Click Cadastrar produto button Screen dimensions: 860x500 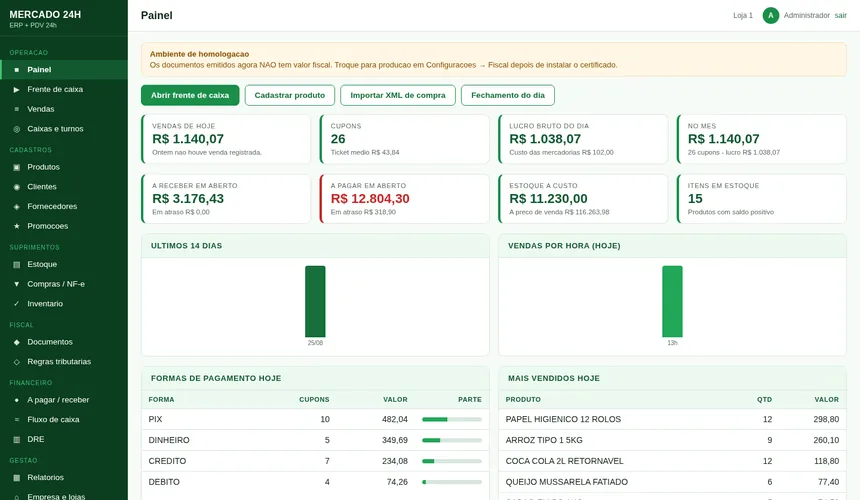(x=290, y=95)
